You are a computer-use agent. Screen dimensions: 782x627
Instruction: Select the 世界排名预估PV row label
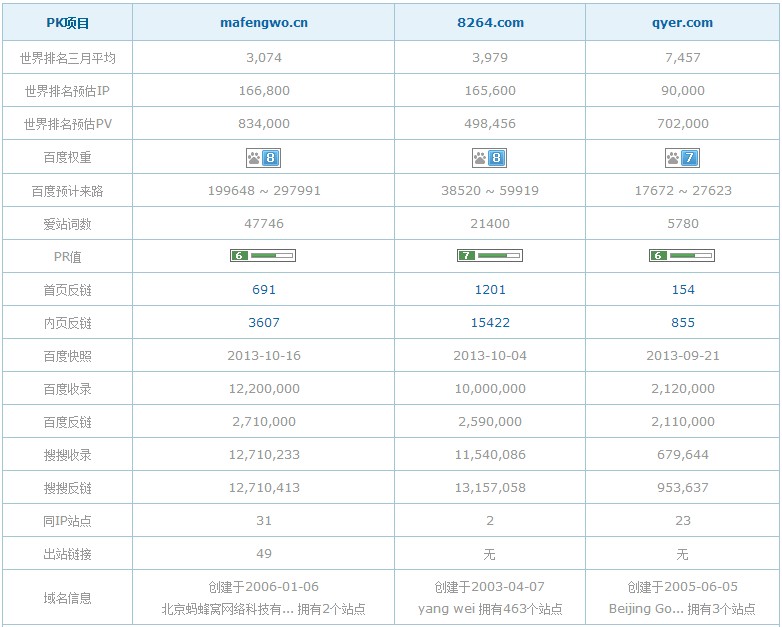[67, 124]
